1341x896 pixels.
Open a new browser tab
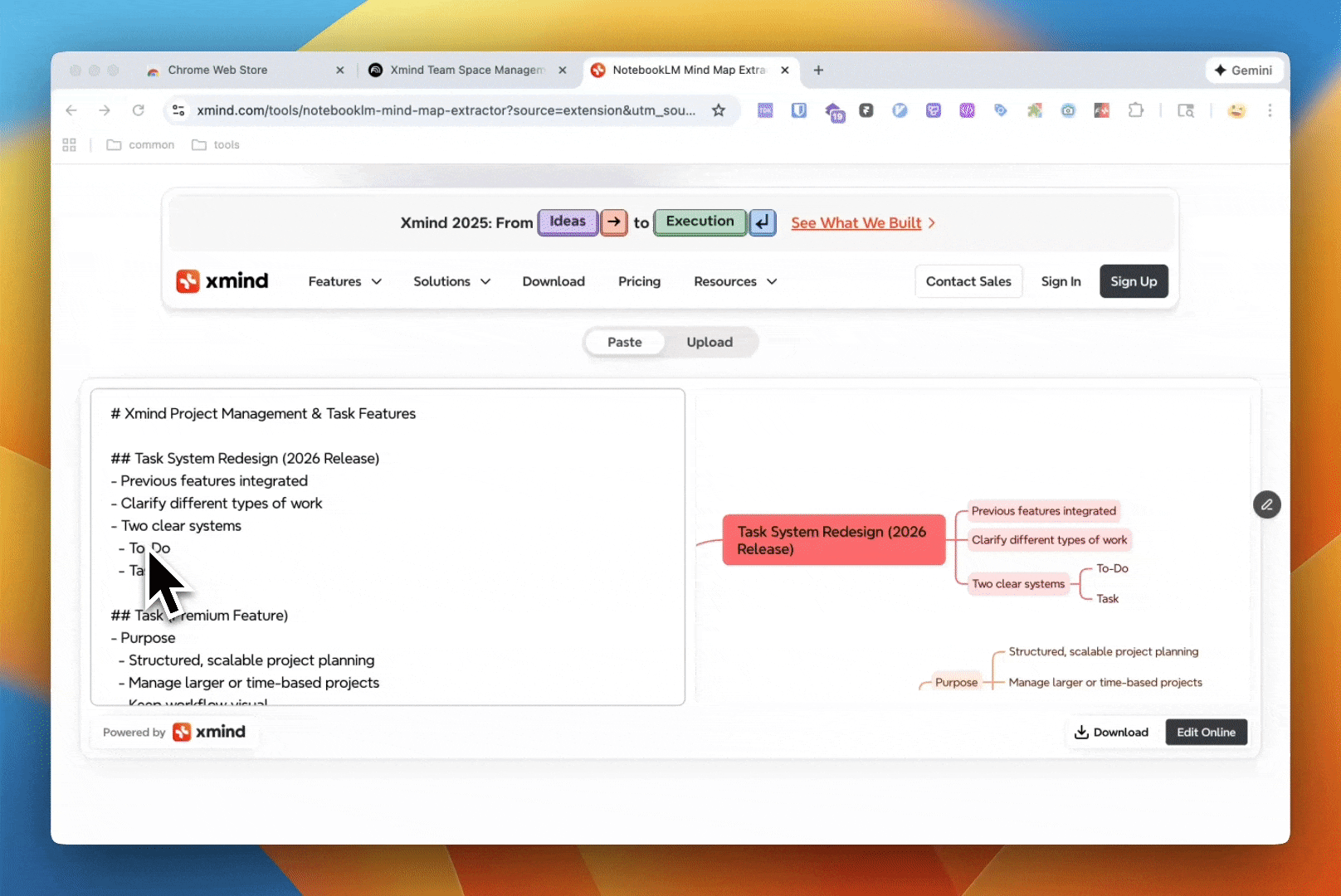[x=818, y=71]
